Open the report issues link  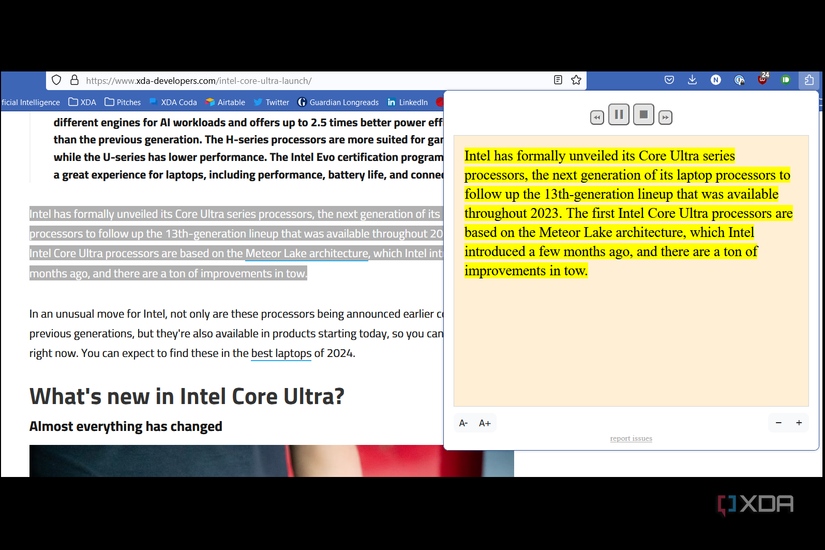[631, 438]
